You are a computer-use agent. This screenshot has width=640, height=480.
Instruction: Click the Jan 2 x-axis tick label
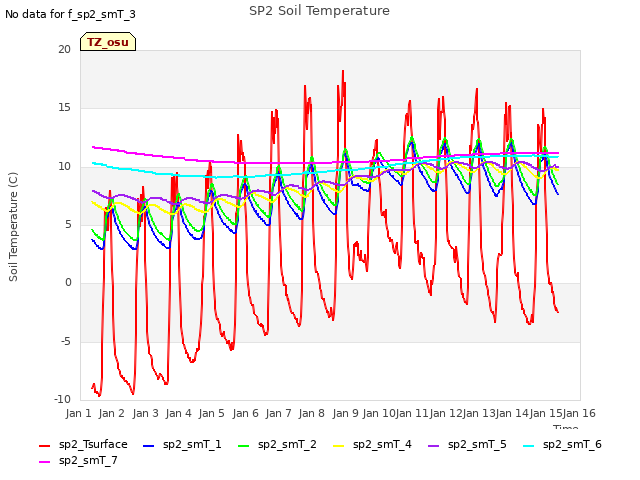pyautogui.click(x=111, y=413)
